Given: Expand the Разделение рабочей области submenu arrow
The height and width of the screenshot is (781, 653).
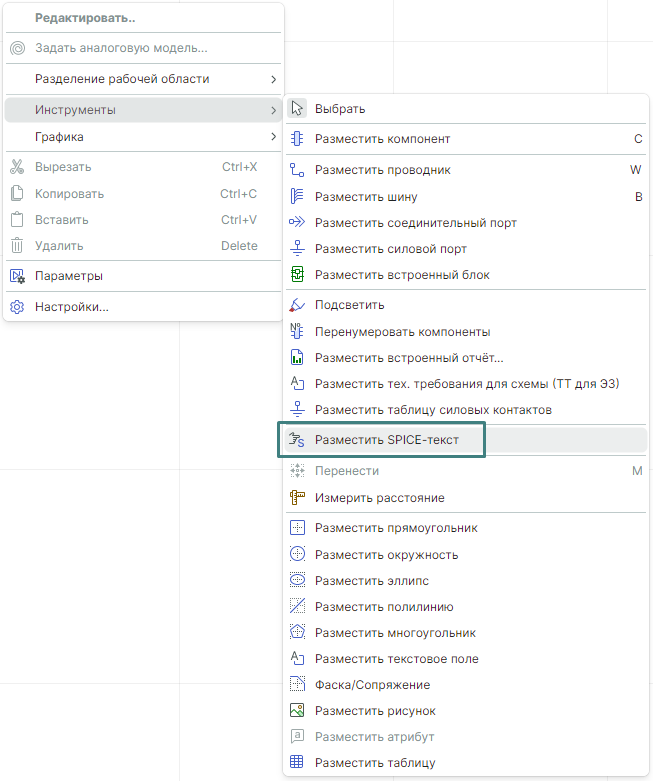Looking at the screenshot, I should 273,79.
